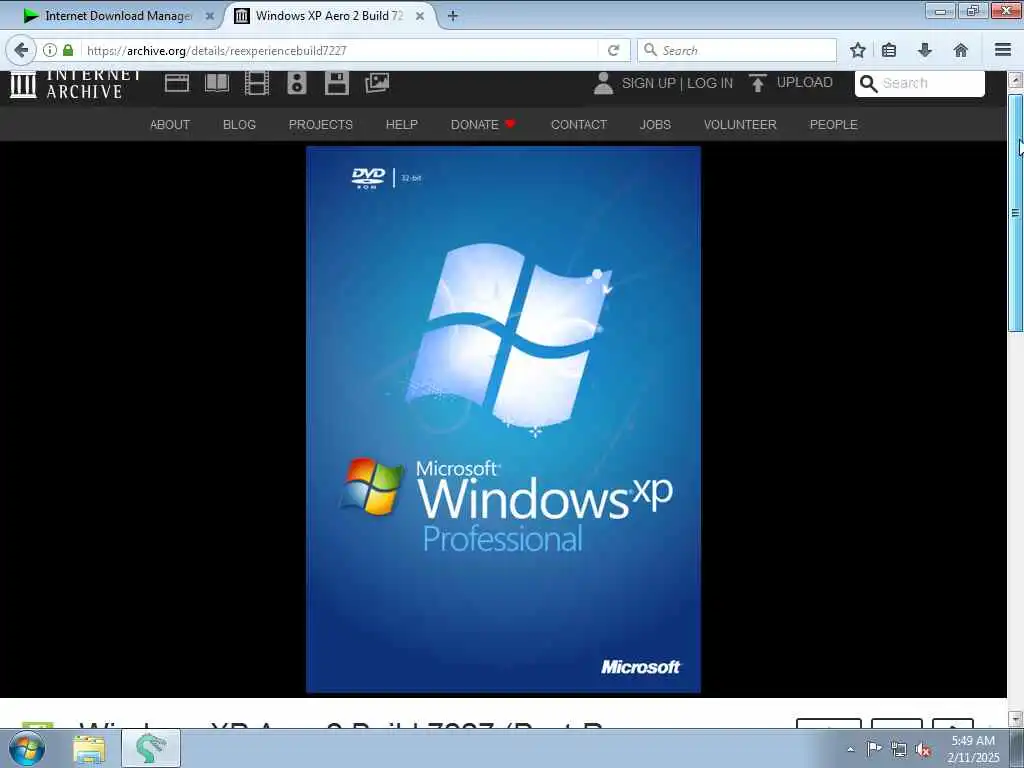Close the Internet Download Manager tab
Image resolution: width=1024 pixels, height=768 pixels.
(210, 16)
